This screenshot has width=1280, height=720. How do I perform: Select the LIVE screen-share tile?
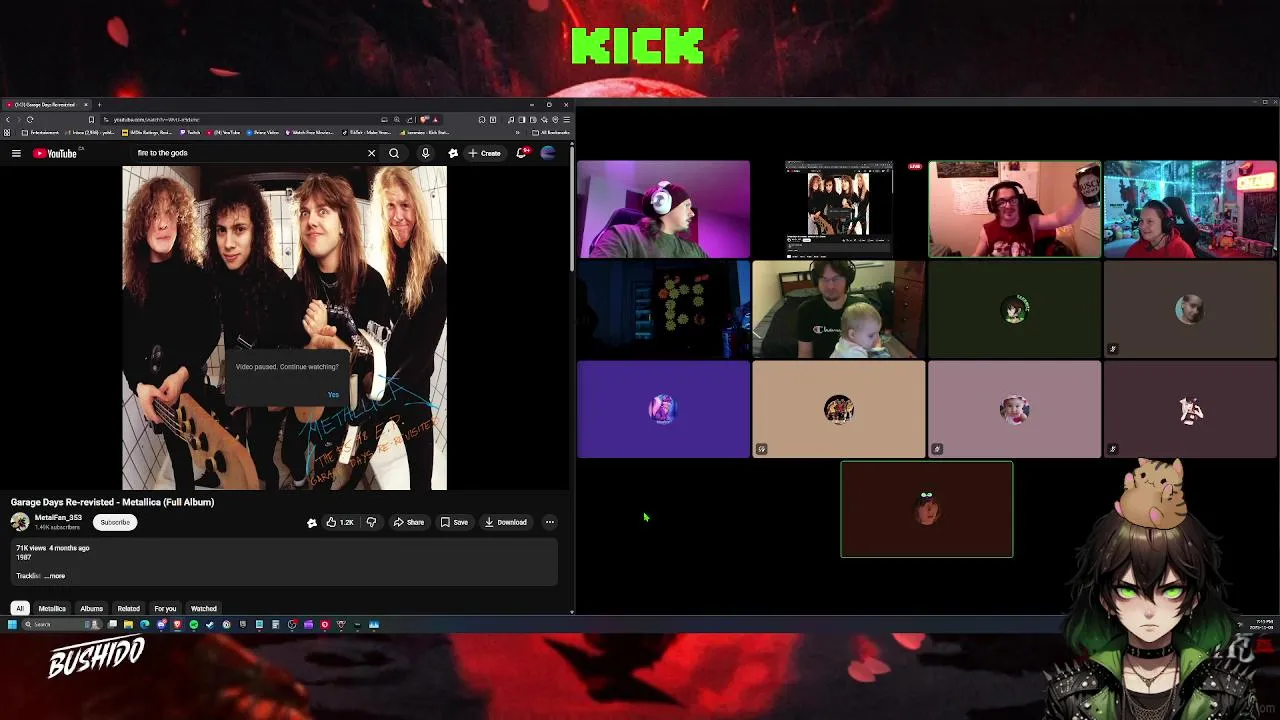pos(839,209)
